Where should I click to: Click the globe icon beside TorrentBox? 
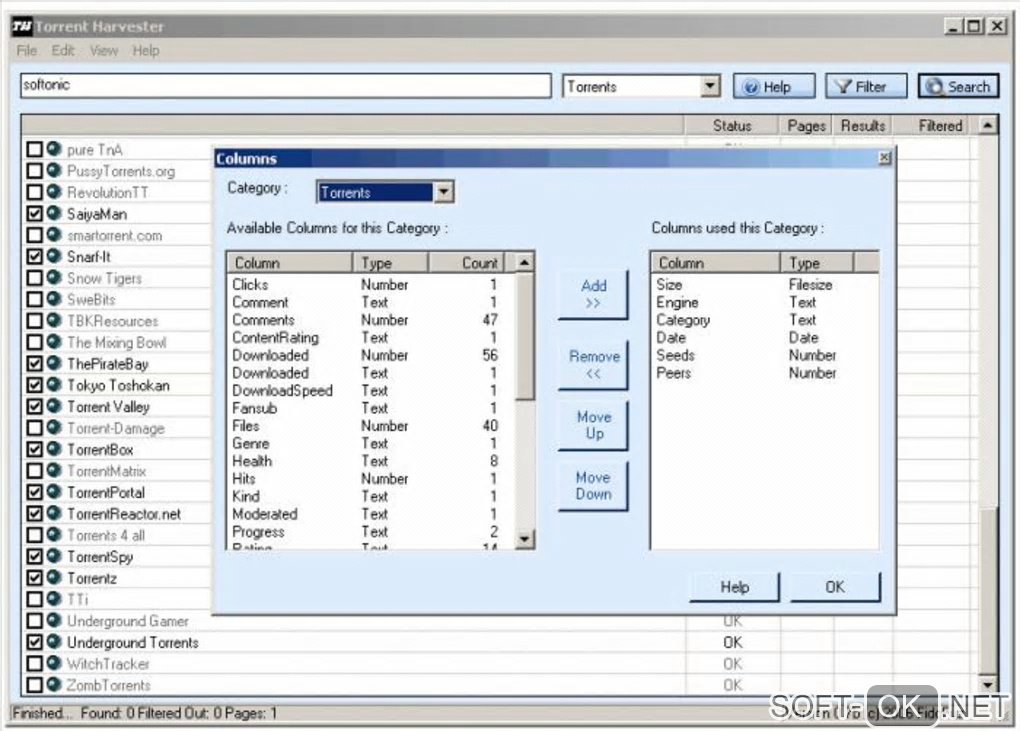[x=54, y=449]
